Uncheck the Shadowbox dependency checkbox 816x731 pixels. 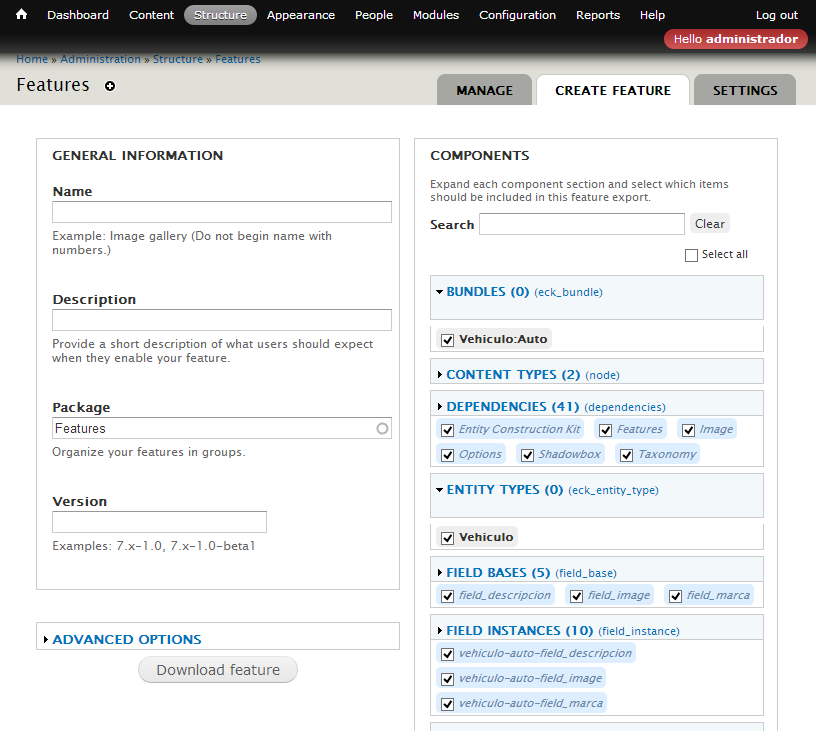(x=527, y=455)
